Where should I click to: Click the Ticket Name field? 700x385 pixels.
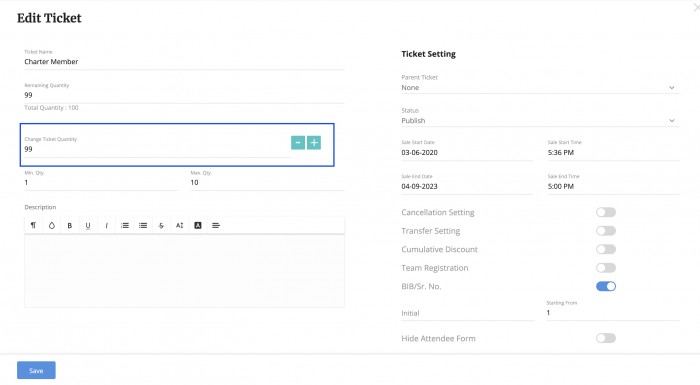(184, 62)
